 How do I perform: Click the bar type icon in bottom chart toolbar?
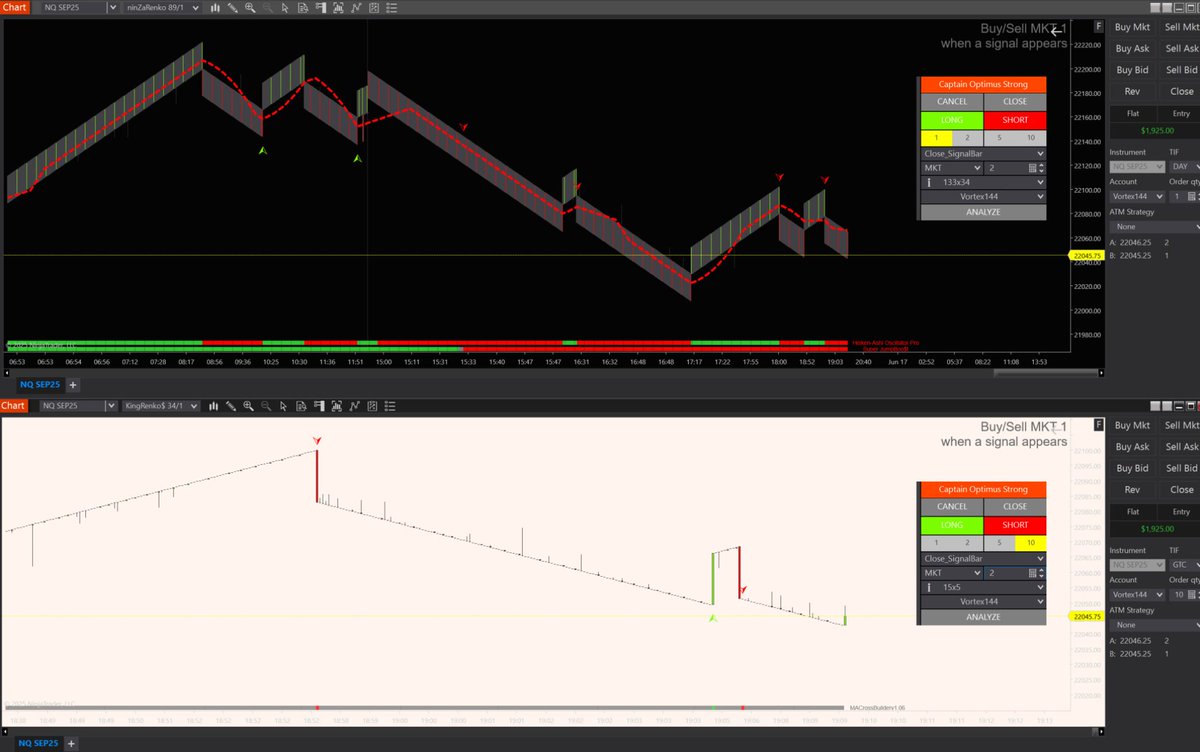[213, 406]
